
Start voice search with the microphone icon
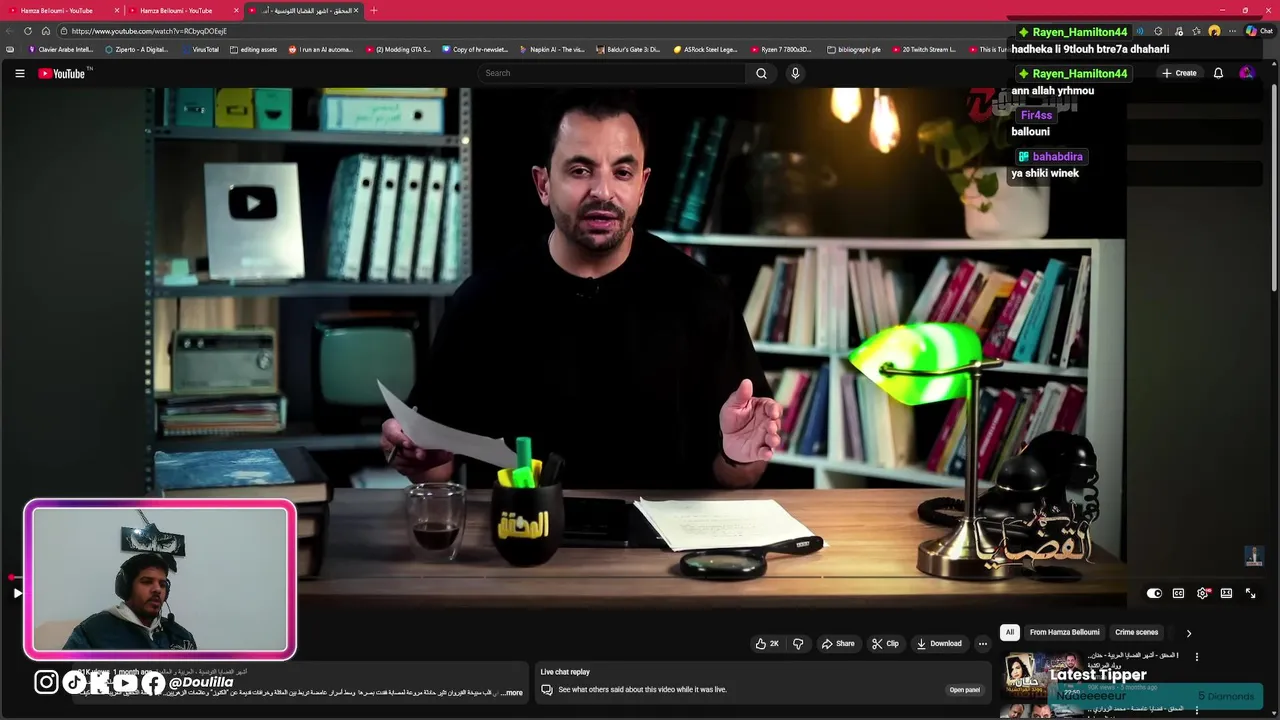tap(795, 73)
